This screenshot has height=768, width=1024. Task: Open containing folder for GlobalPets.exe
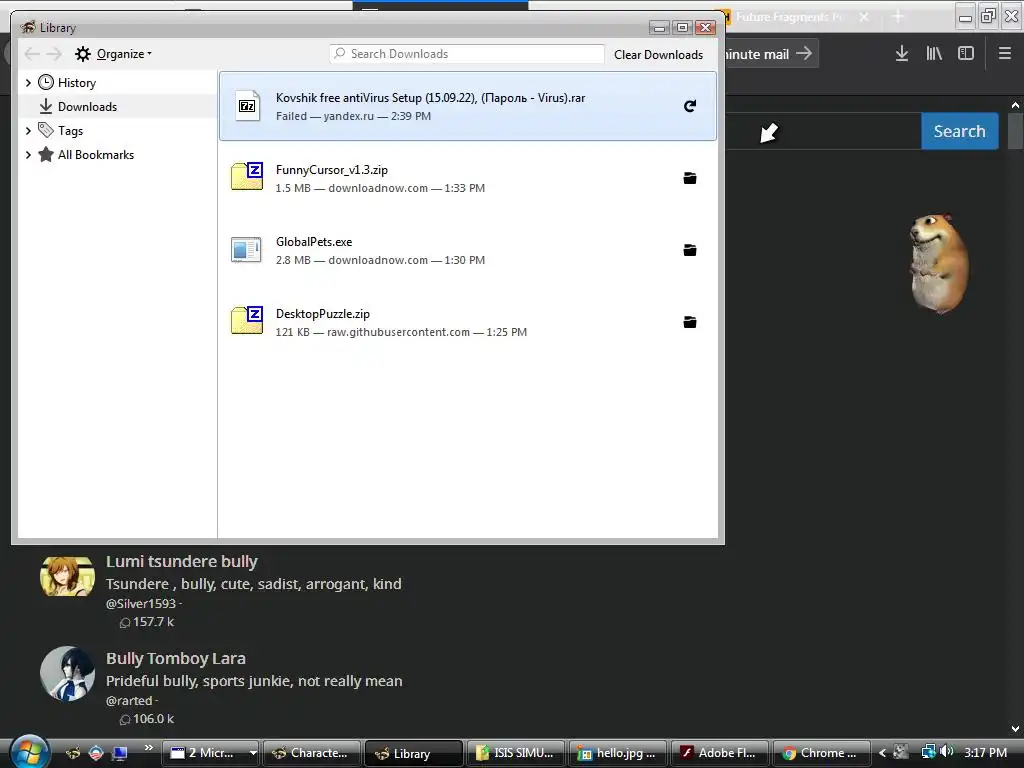[690, 249]
